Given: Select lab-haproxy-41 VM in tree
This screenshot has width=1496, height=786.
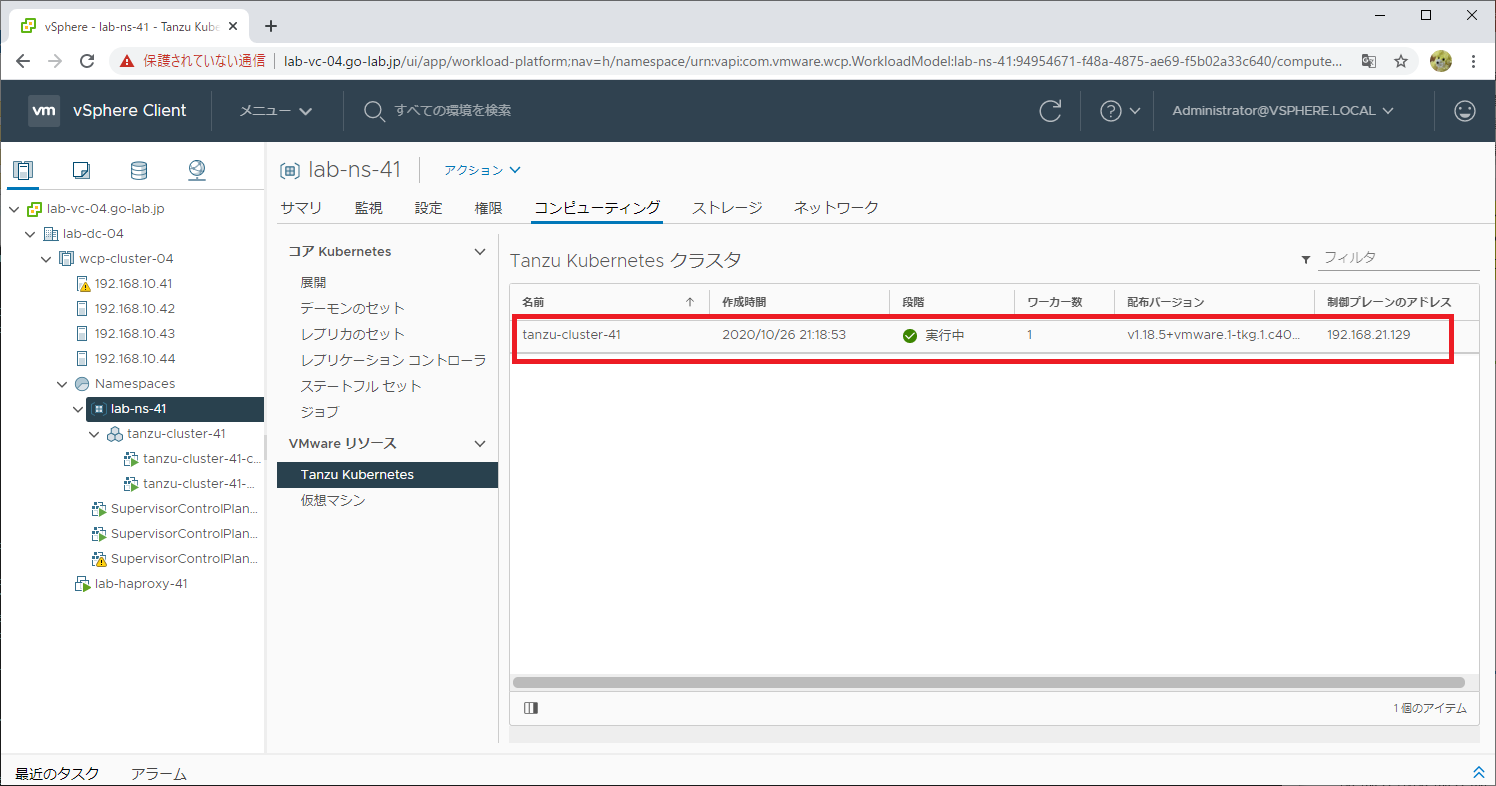Looking at the screenshot, I should pos(141,584).
